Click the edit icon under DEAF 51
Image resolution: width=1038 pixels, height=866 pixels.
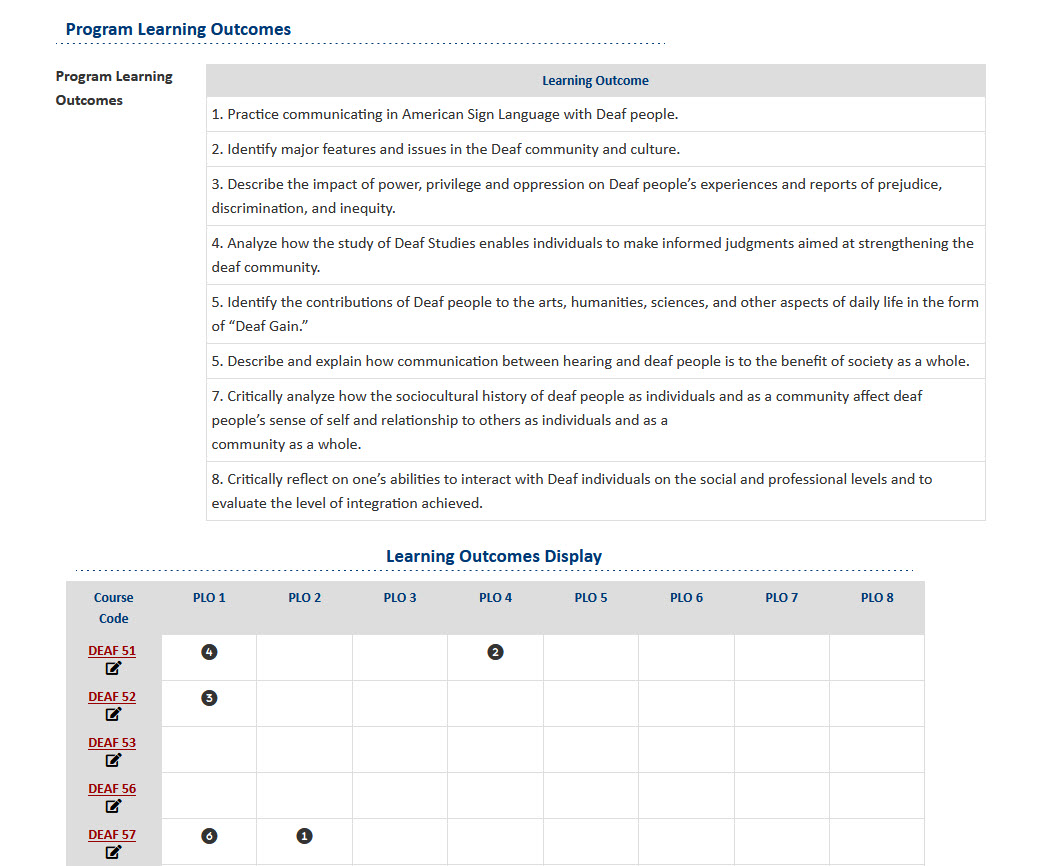tap(113, 668)
